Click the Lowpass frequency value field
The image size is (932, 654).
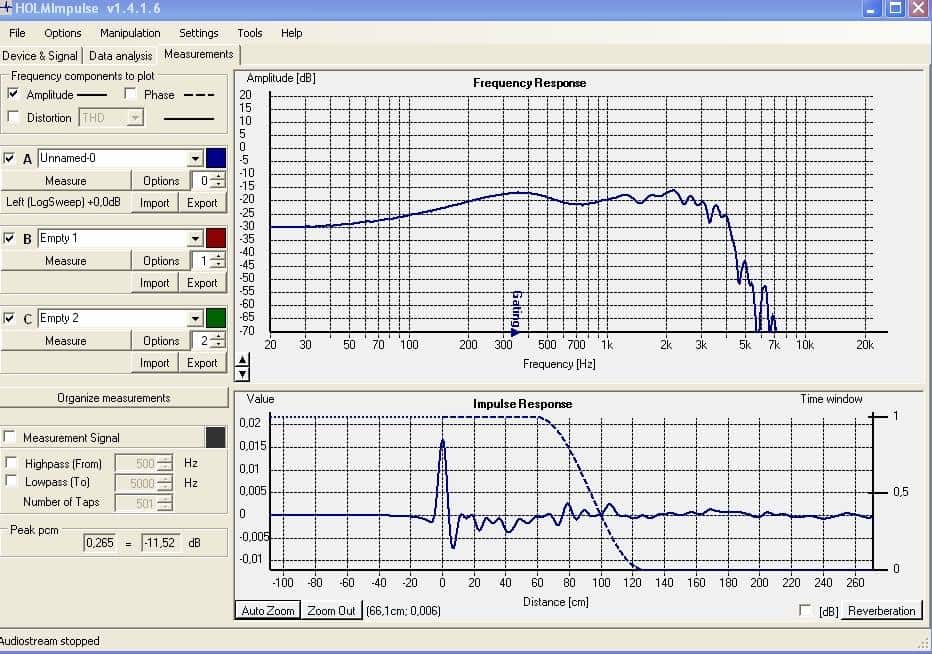click(136, 483)
